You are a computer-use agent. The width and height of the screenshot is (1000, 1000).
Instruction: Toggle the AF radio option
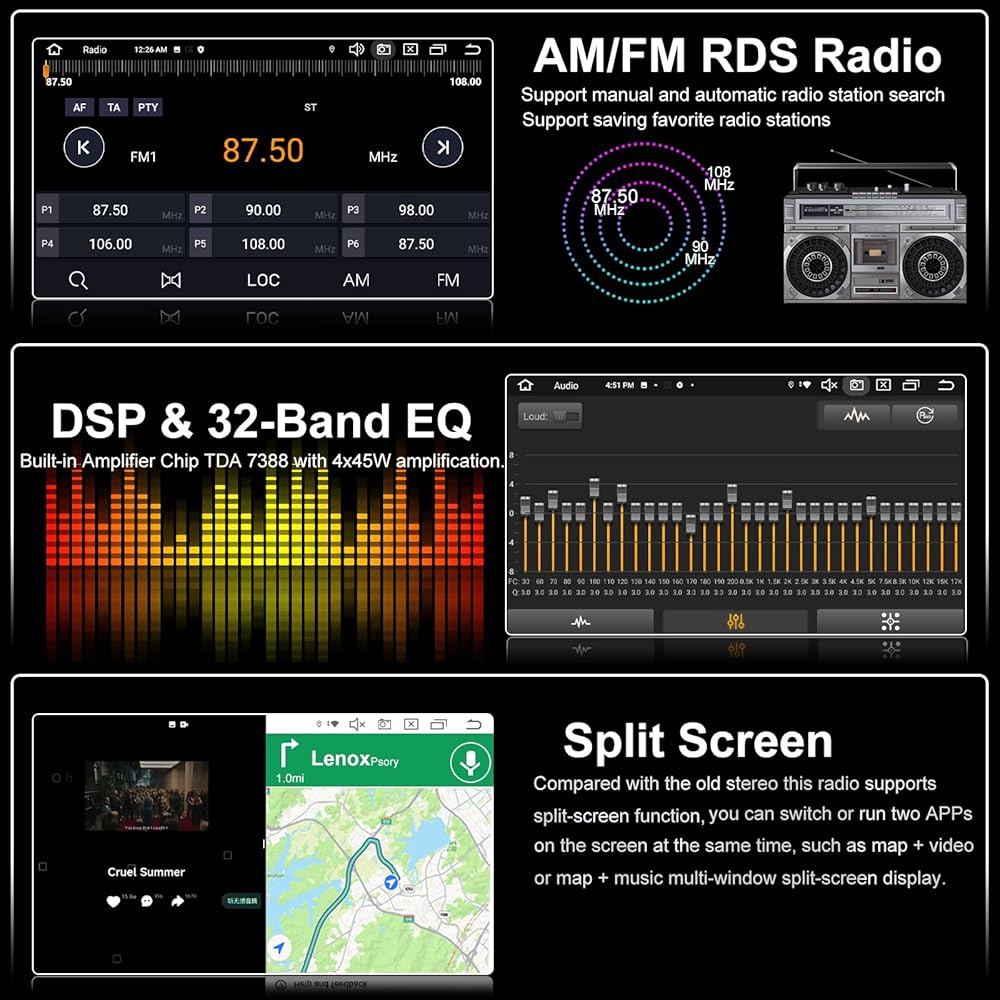click(79, 107)
